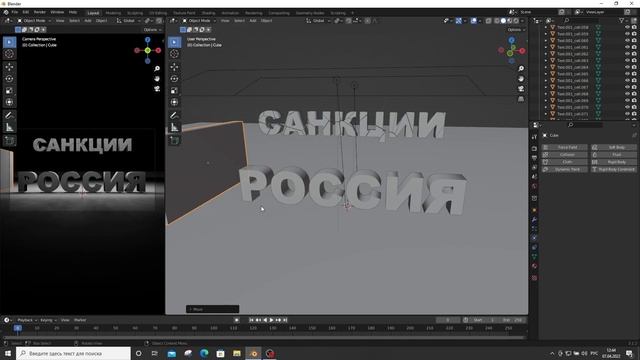Open the Texture properties tab icon
The width and height of the screenshot is (640, 360).
534,278
